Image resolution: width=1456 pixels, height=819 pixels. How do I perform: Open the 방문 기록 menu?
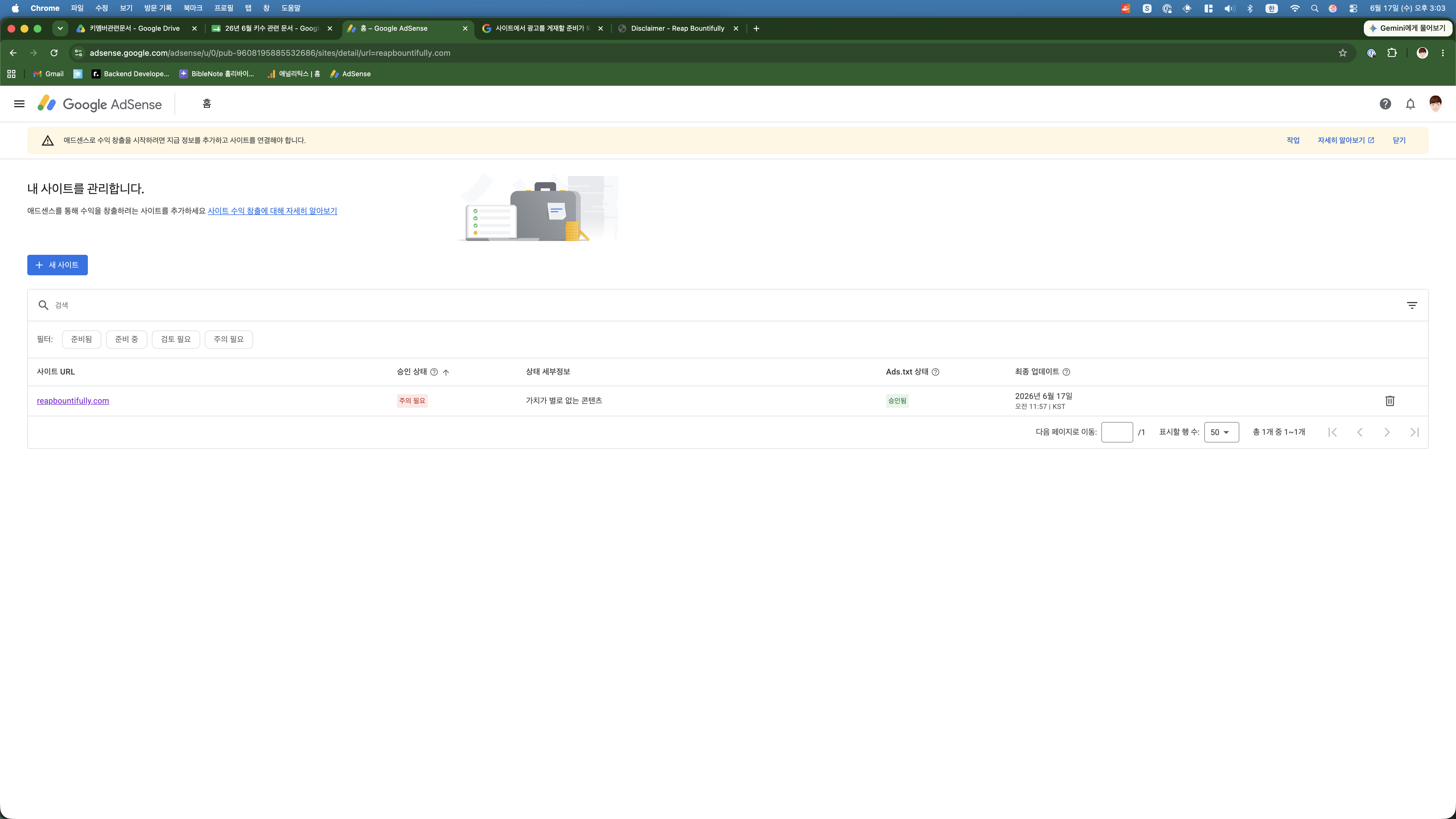[x=158, y=8]
